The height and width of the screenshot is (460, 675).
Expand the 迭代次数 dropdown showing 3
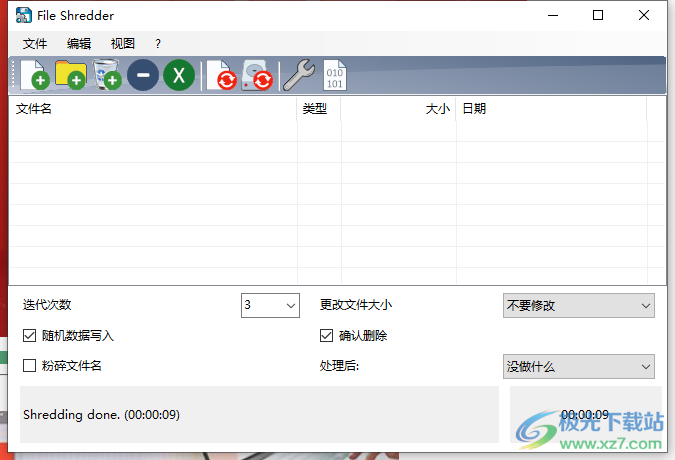point(270,306)
